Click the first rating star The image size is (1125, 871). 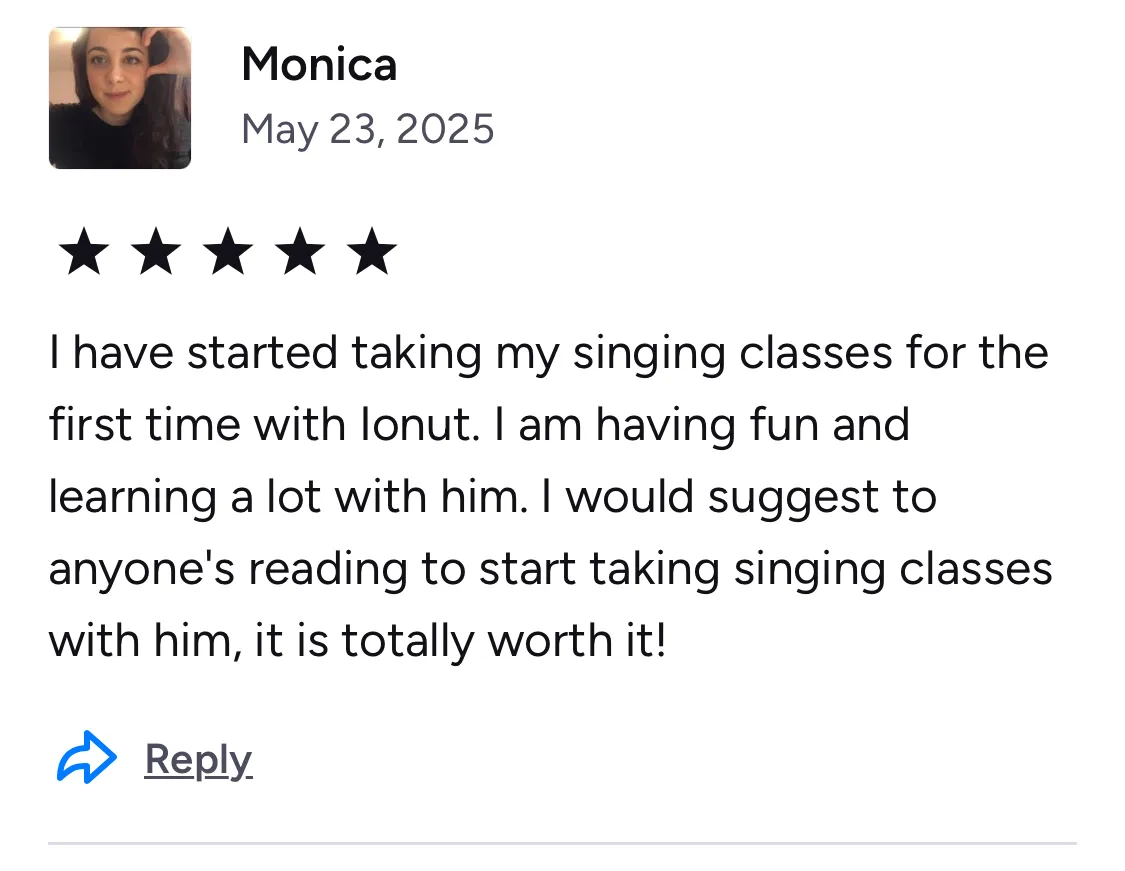click(84, 251)
